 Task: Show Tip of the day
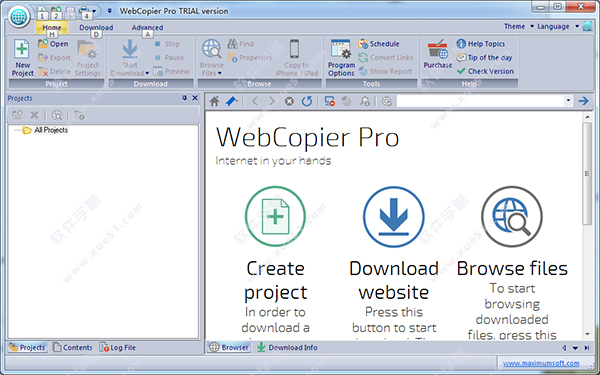click(484, 58)
